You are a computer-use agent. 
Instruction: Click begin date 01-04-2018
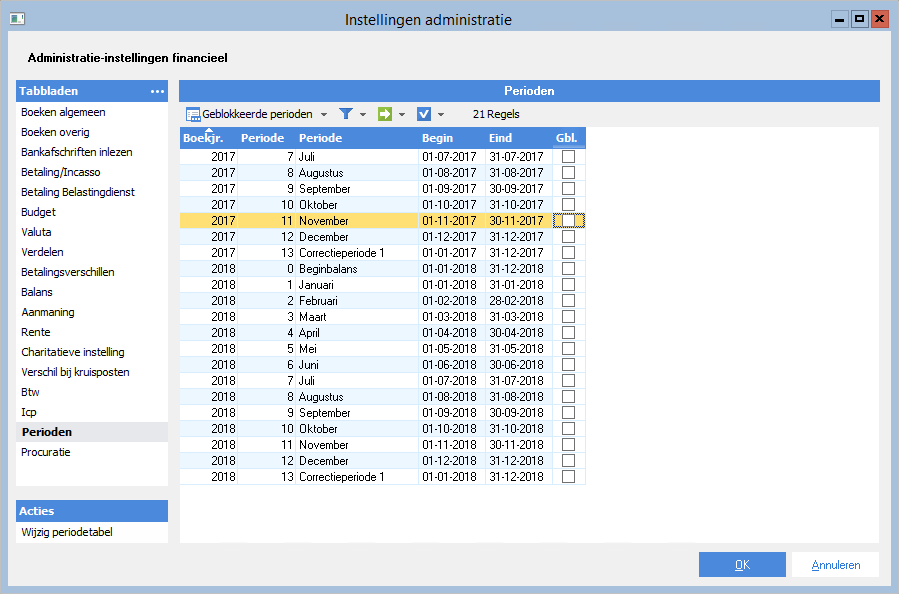[449, 333]
